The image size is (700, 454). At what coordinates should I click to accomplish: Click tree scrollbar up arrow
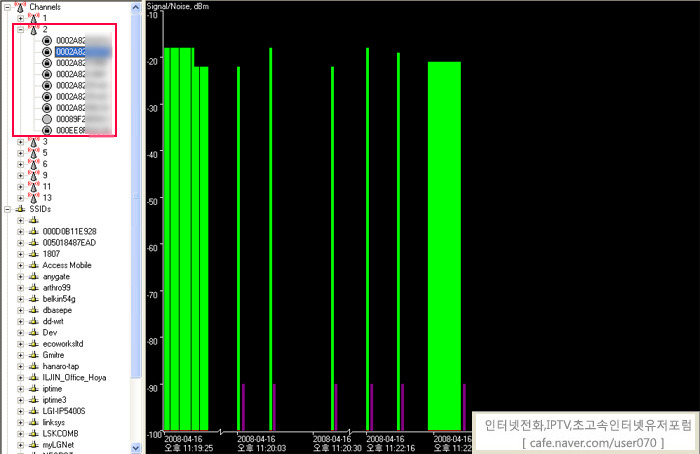136,7
